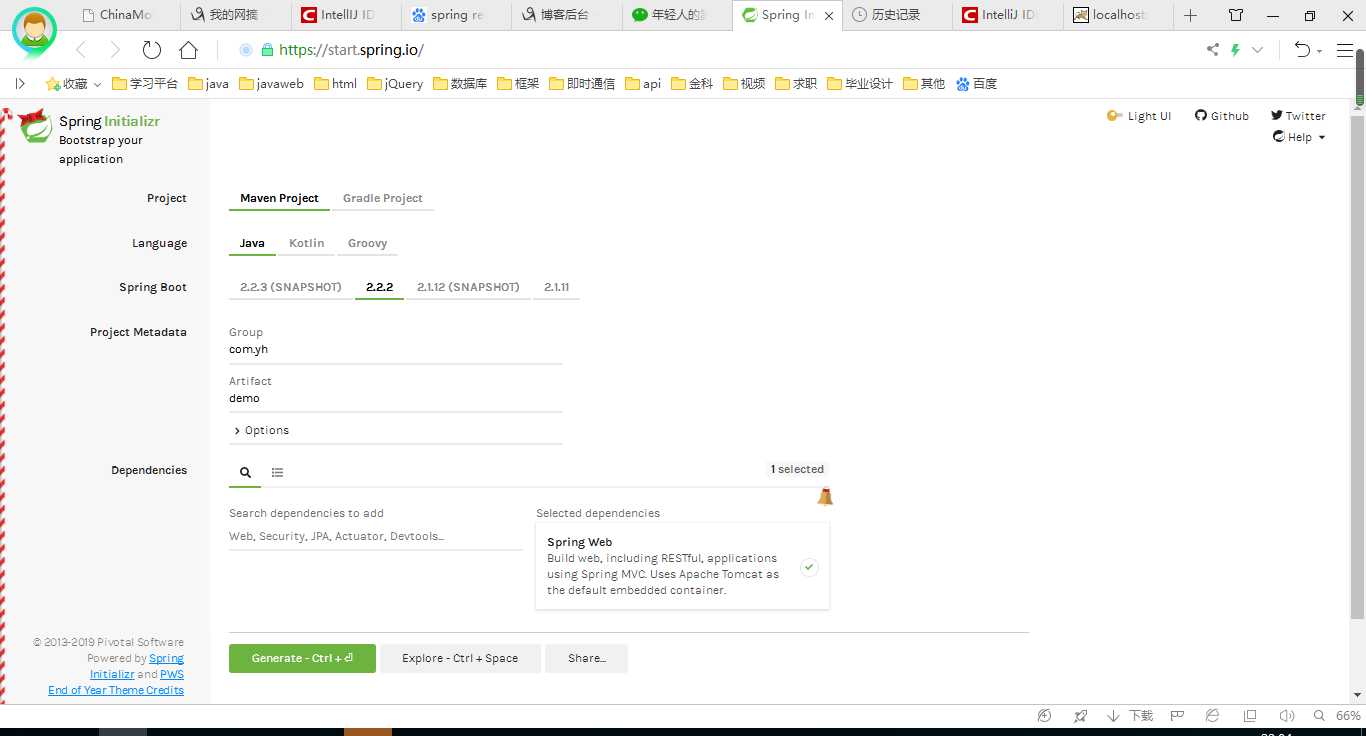Open the browser hamburger menu

(1343, 50)
